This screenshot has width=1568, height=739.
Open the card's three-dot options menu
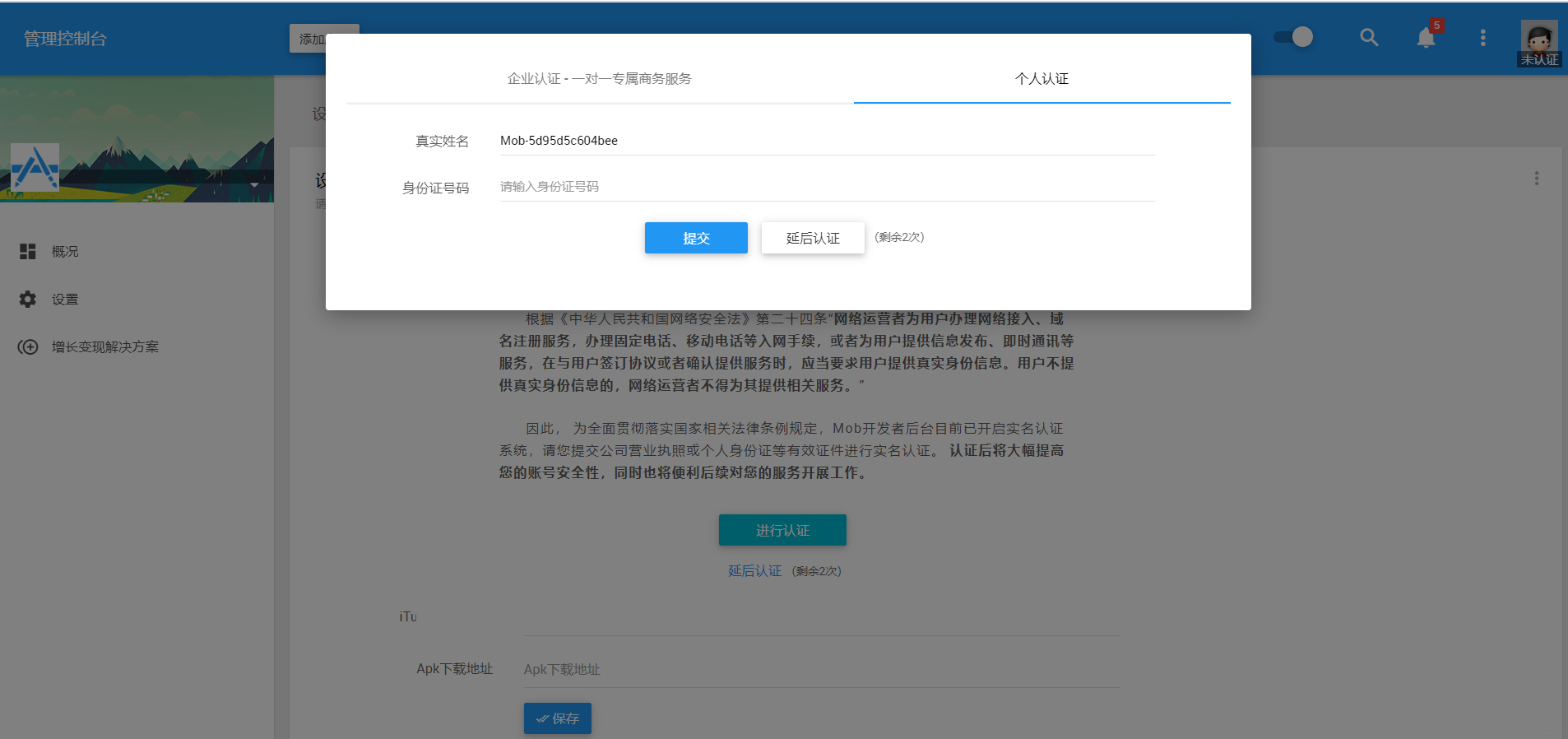pyautogui.click(x=1536, y=179)
